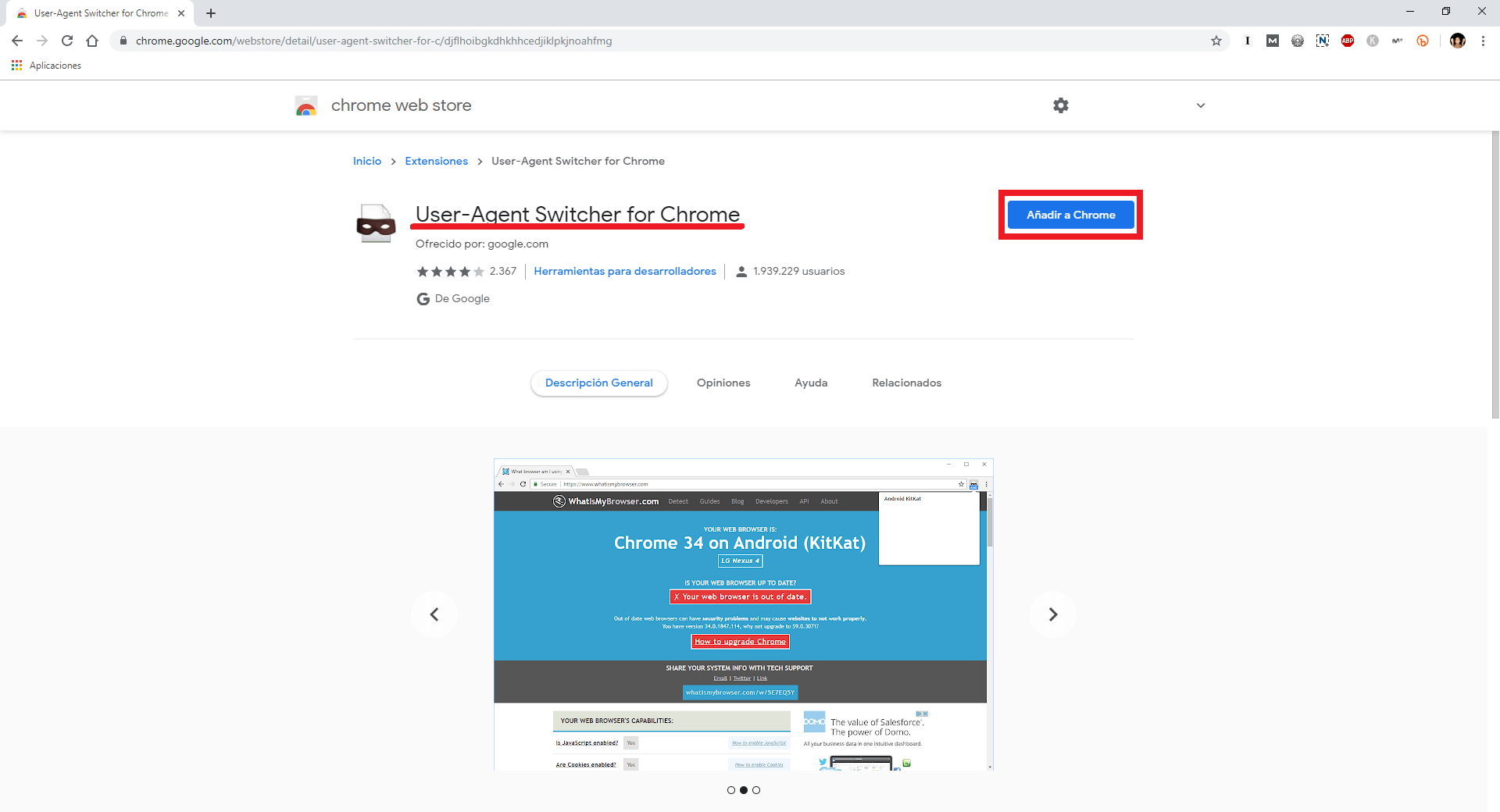This screenshot has height=812, width=1500.
Task: Click 'Ofrecido por: google.com' text
Action: click(x=482, y=244)
